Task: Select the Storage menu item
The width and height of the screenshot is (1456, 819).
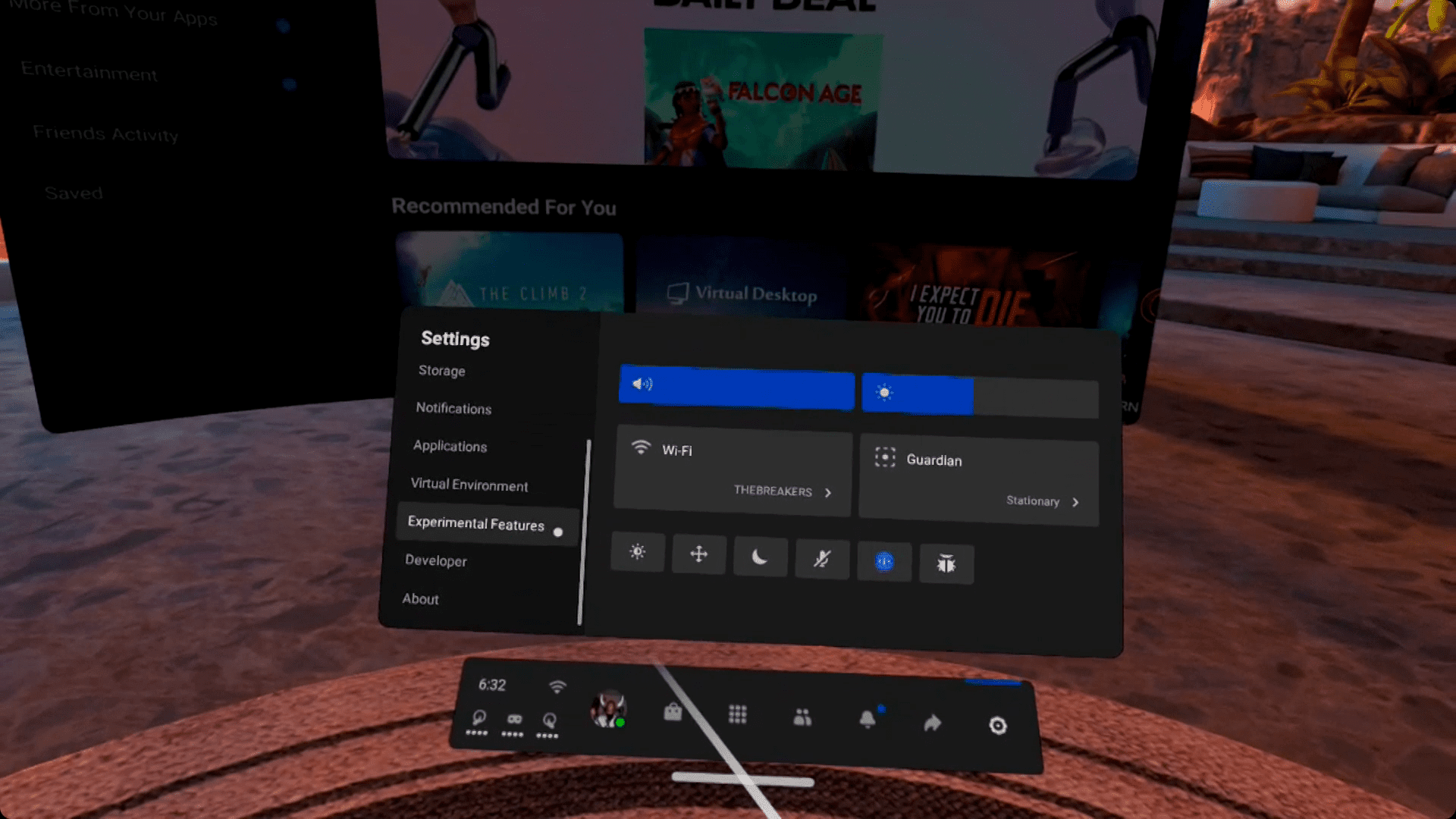Action: [x=440, y=370]
